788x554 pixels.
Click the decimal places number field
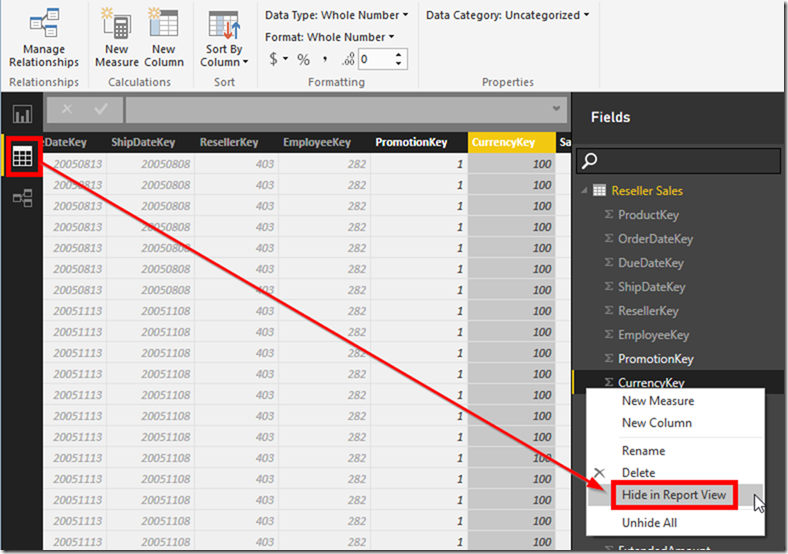click(x=375, y=59)
